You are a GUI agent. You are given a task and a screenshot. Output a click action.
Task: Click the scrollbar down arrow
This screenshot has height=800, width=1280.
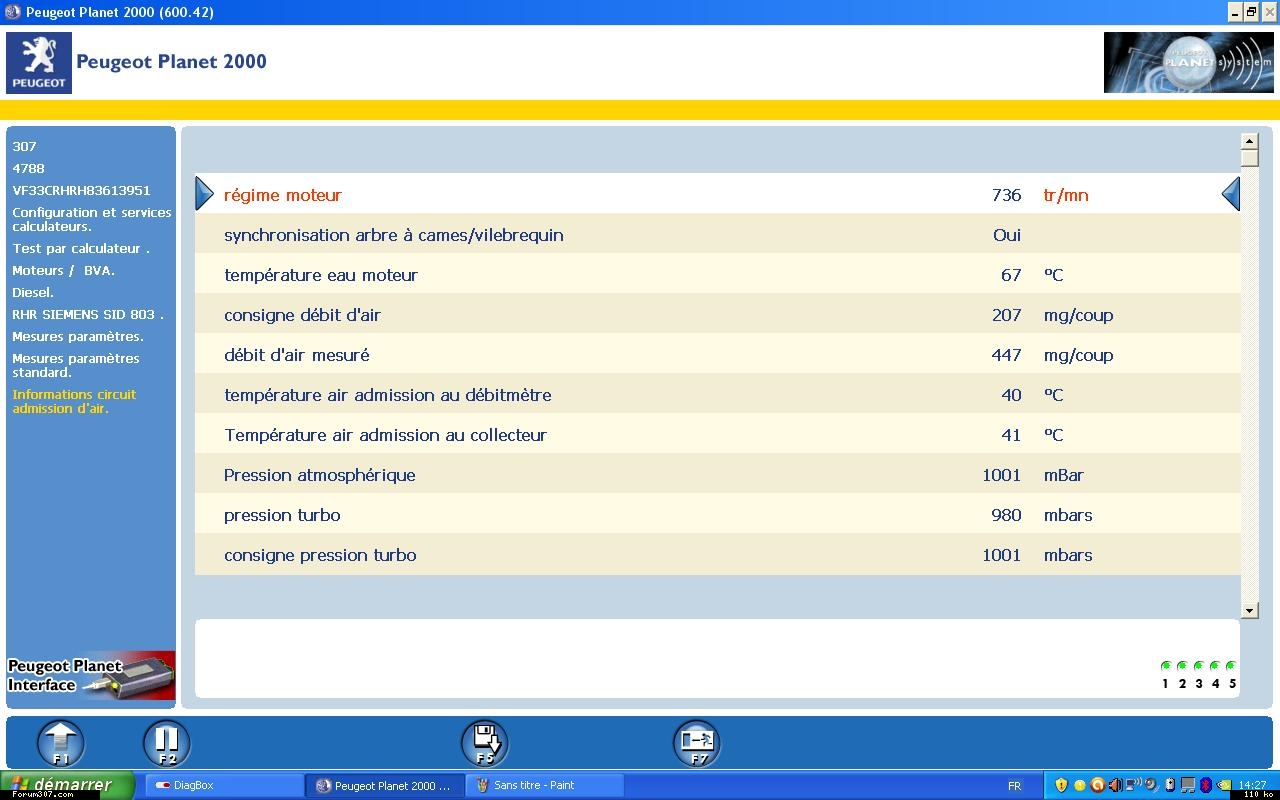(x=1249, y=610)
